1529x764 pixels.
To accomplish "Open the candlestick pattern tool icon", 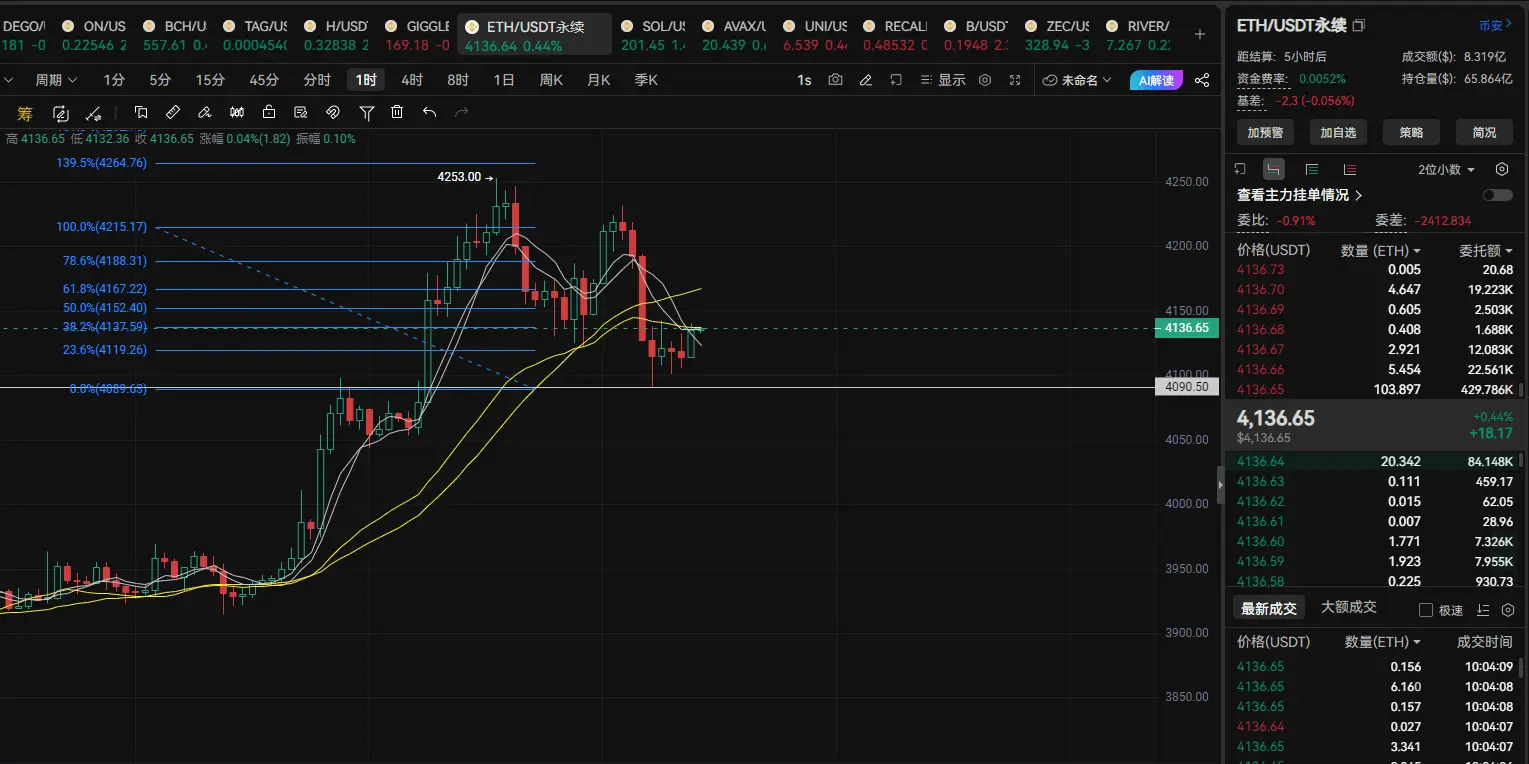I will 237,113.
